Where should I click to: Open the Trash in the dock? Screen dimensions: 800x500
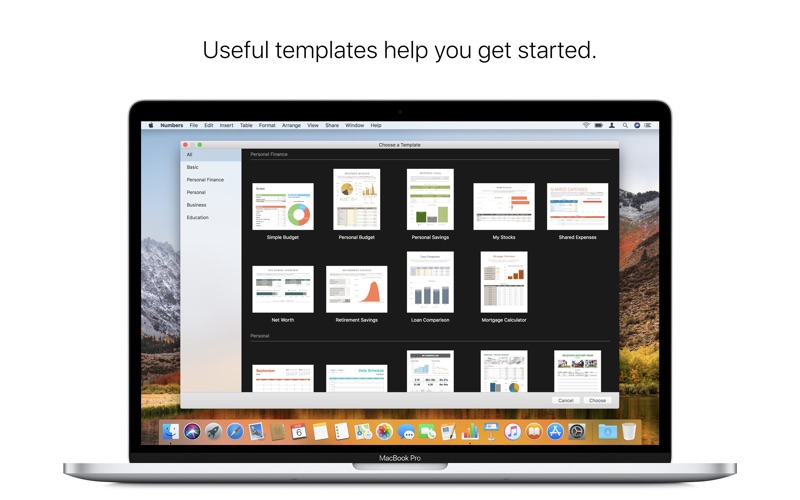[x=629, y=432]
